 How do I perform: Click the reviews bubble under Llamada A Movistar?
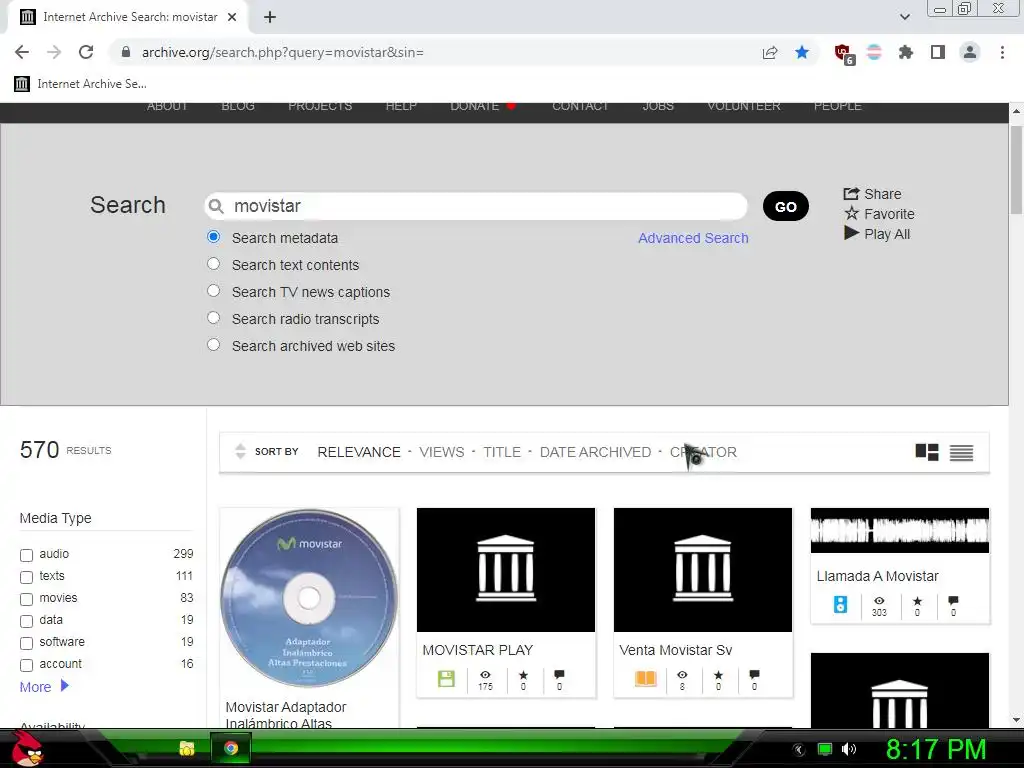(953, 600)
